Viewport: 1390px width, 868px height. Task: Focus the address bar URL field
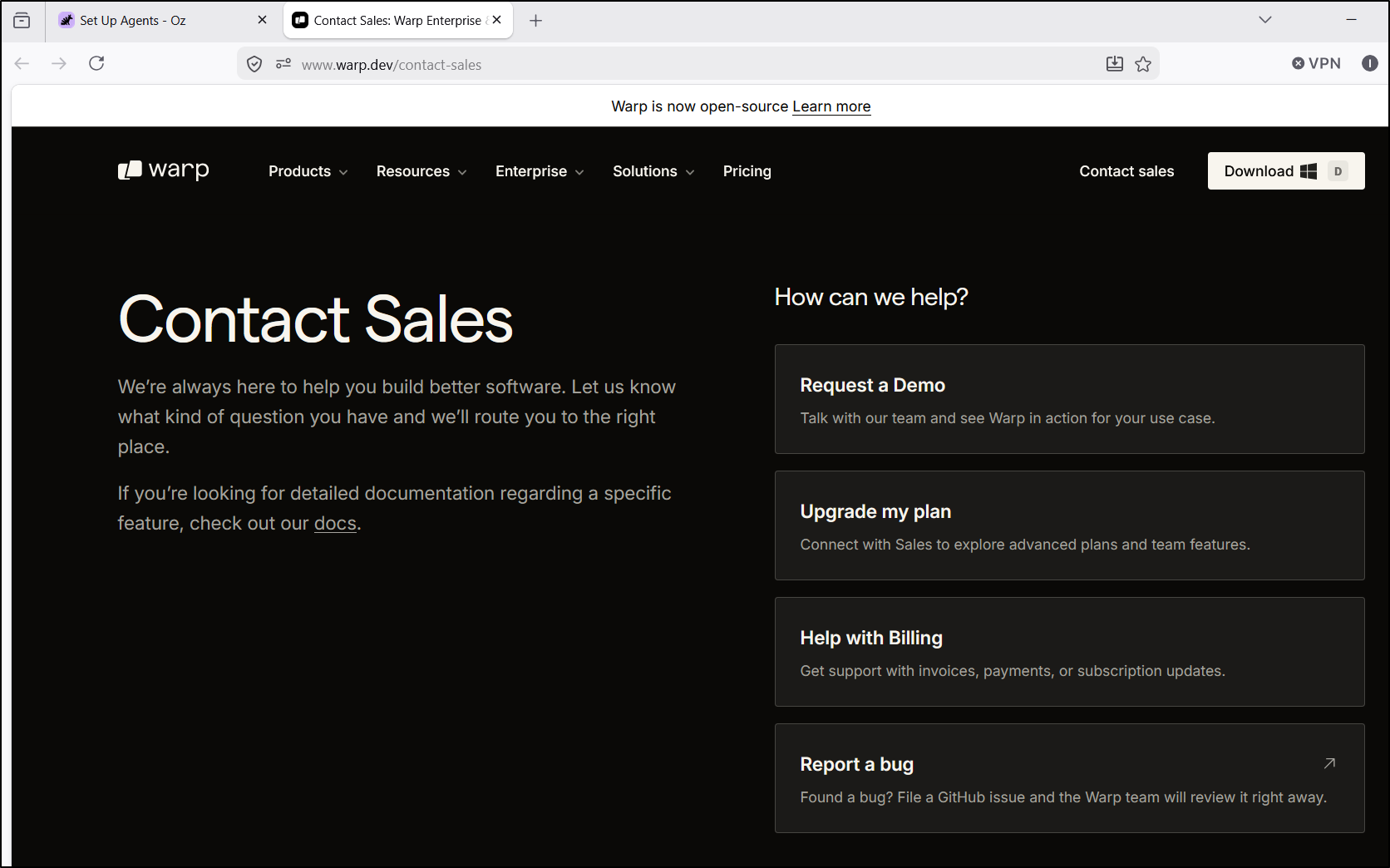pos(697,64)
